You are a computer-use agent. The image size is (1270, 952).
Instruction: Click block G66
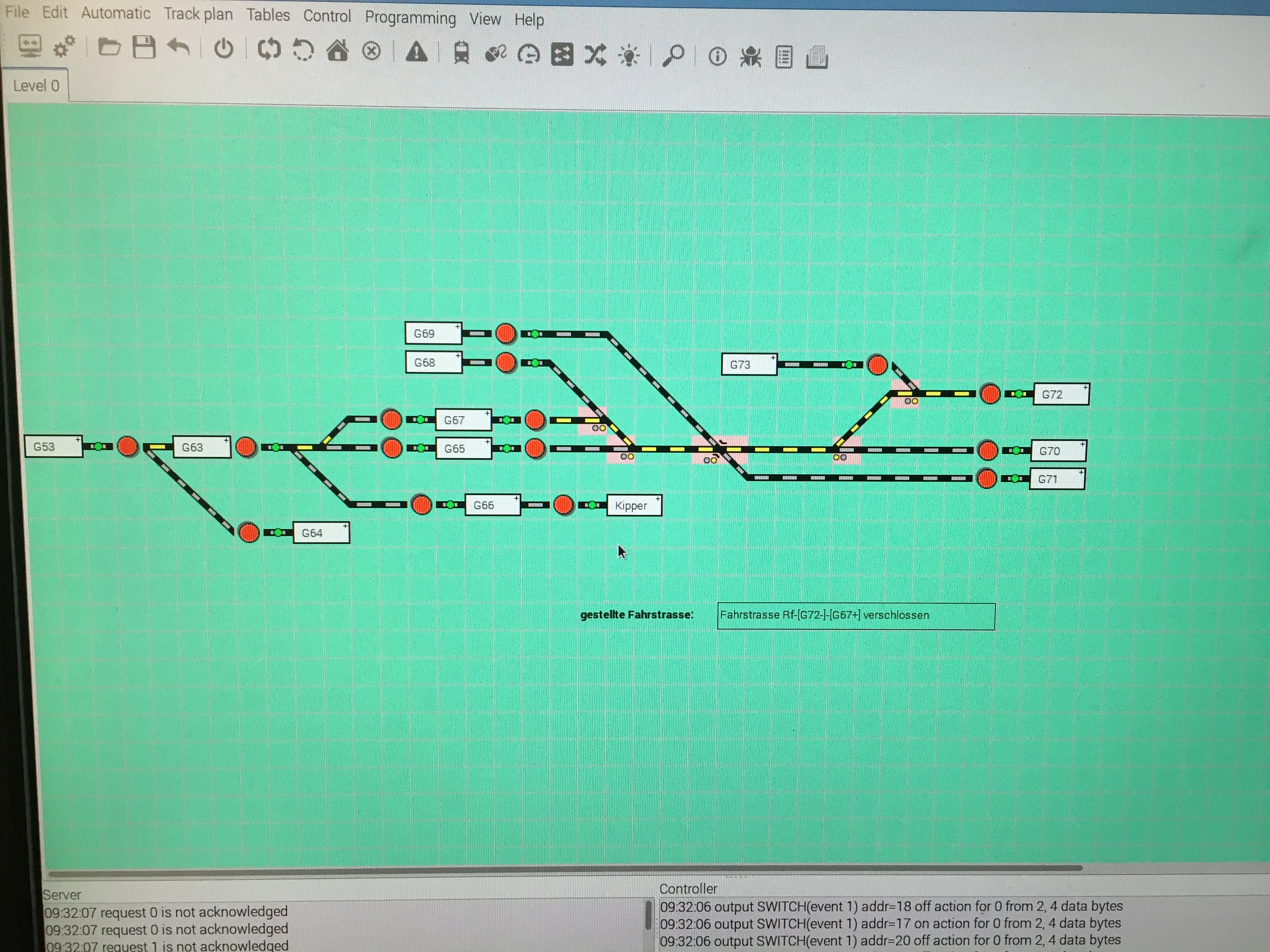tap(493, 505)
